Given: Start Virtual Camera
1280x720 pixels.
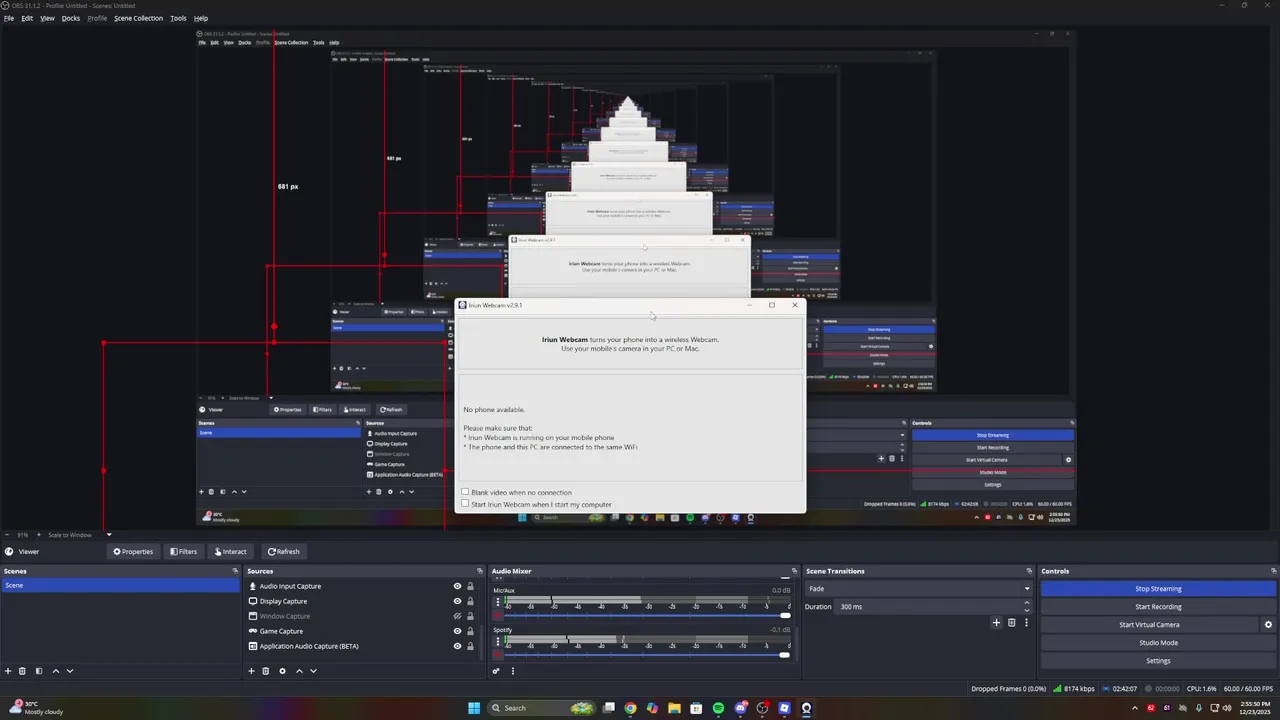Looking at the screenshot, I should (1149, 625).
